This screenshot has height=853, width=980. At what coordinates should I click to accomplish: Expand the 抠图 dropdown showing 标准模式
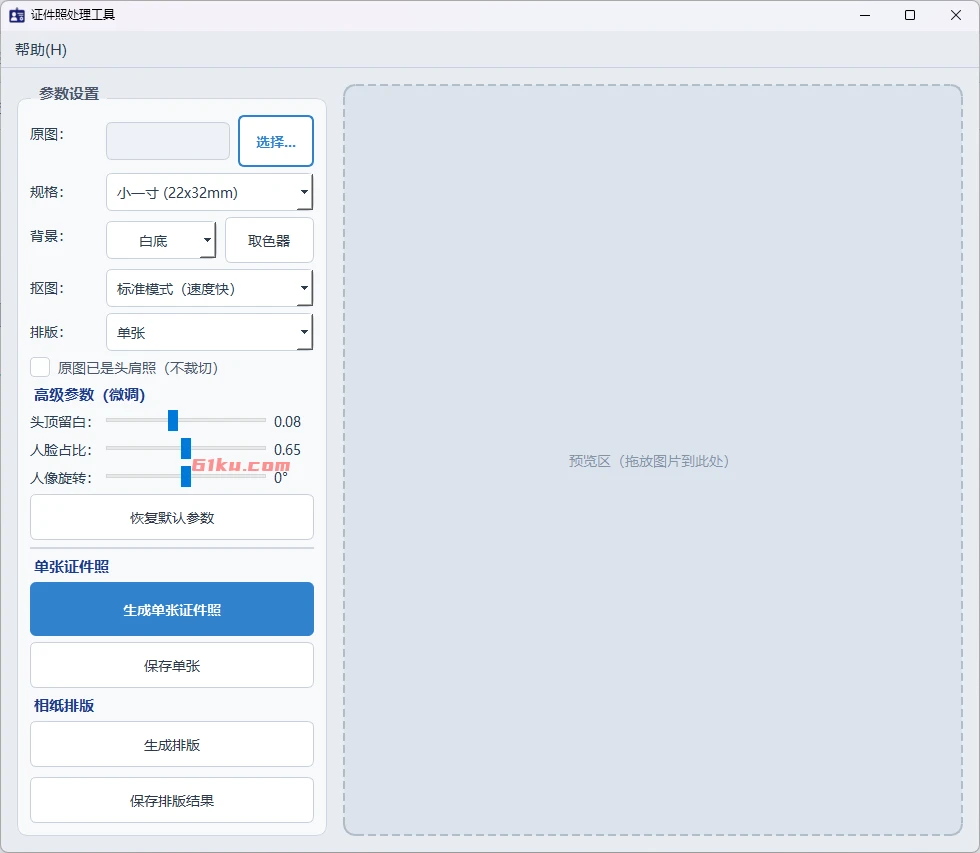(209, 288)
